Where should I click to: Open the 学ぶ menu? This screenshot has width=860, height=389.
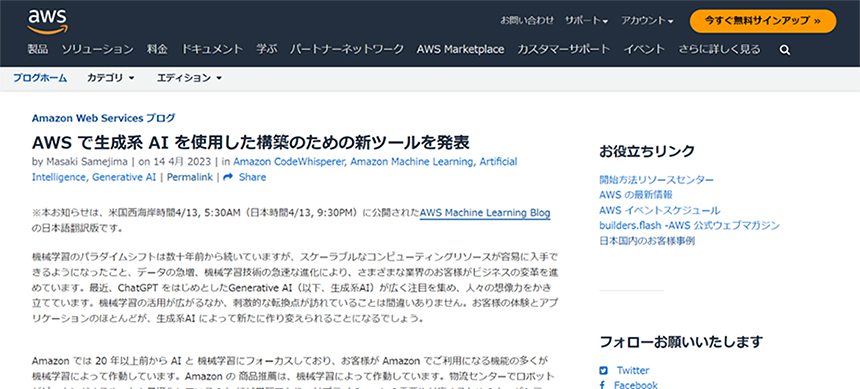(267, 49)
